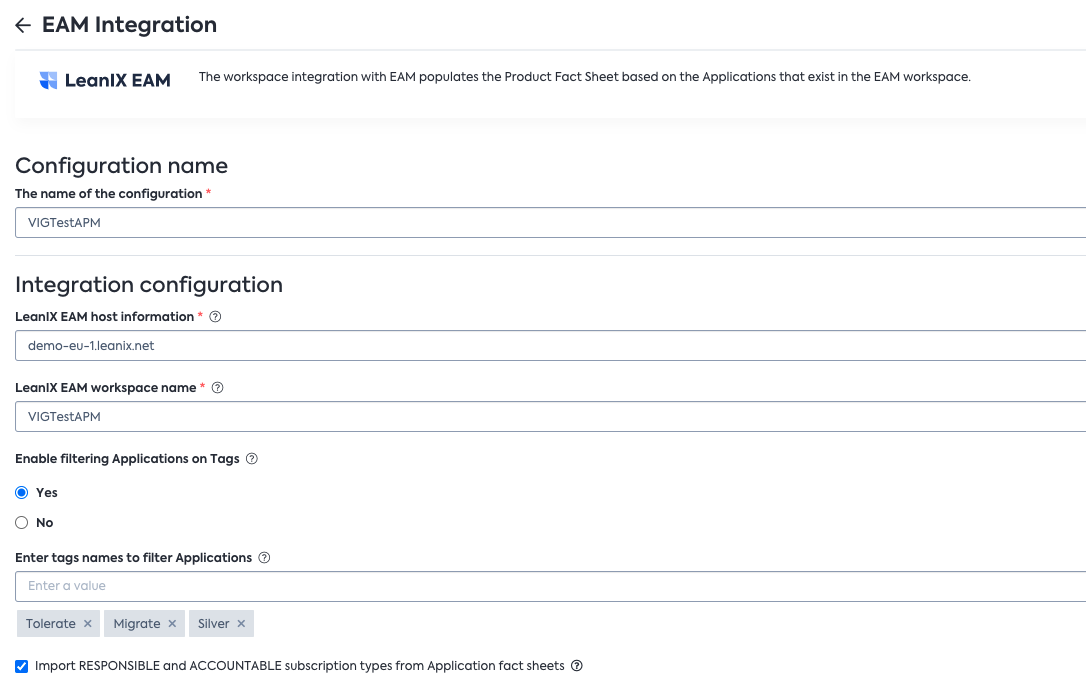Screen dimensions: 1086x687
Task: Click the LeanIX EAM workspace name input
Action: (551, 416)
